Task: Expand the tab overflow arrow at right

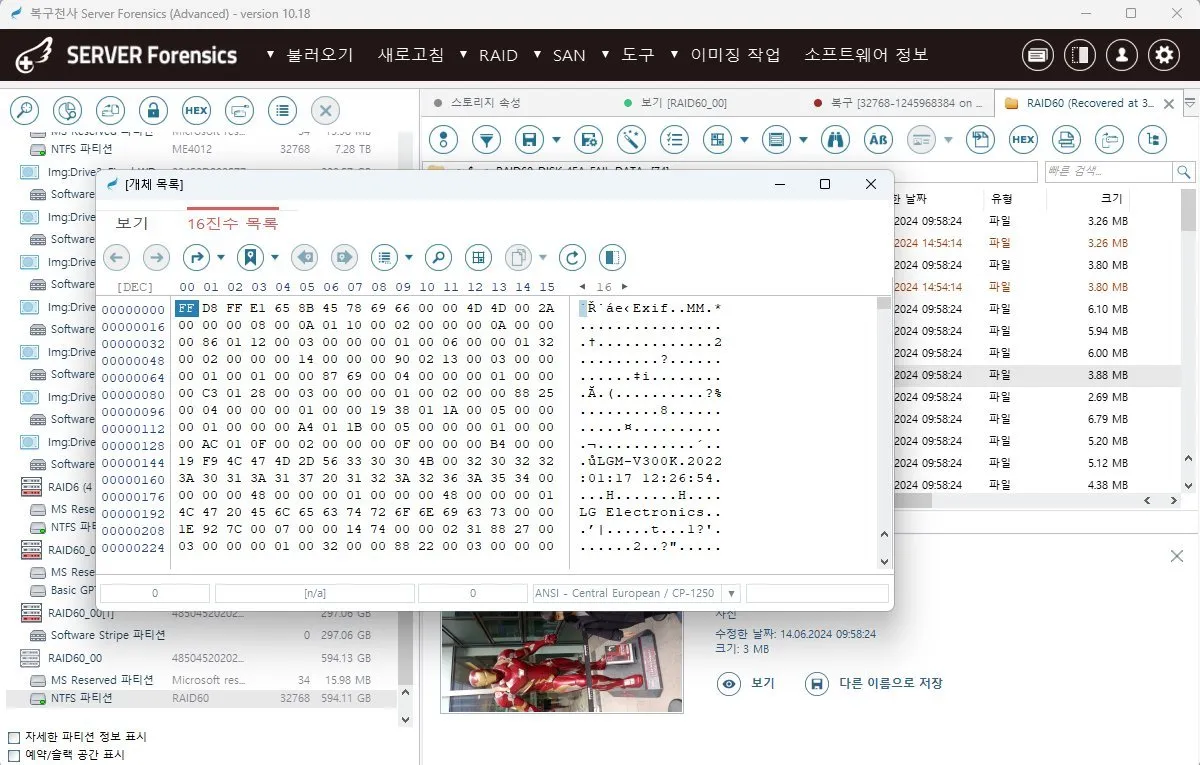Action: pyautogui.click(x=1189, y=102)
